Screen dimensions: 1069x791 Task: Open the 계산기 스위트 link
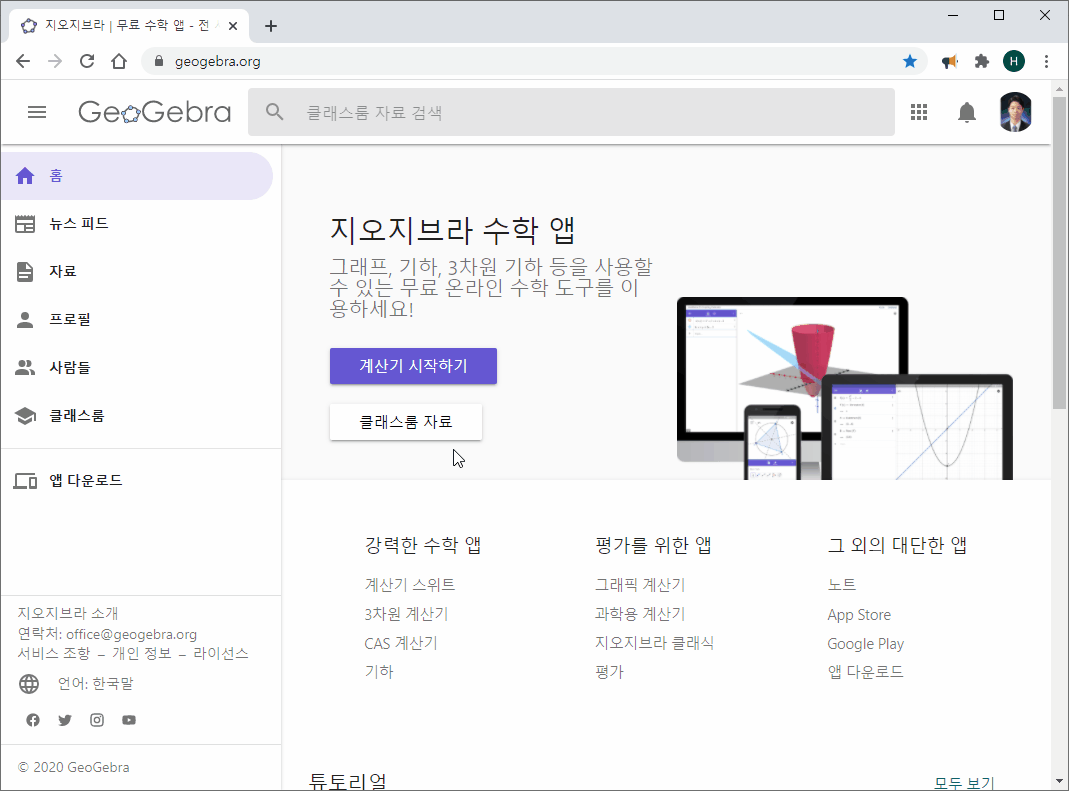410,585
